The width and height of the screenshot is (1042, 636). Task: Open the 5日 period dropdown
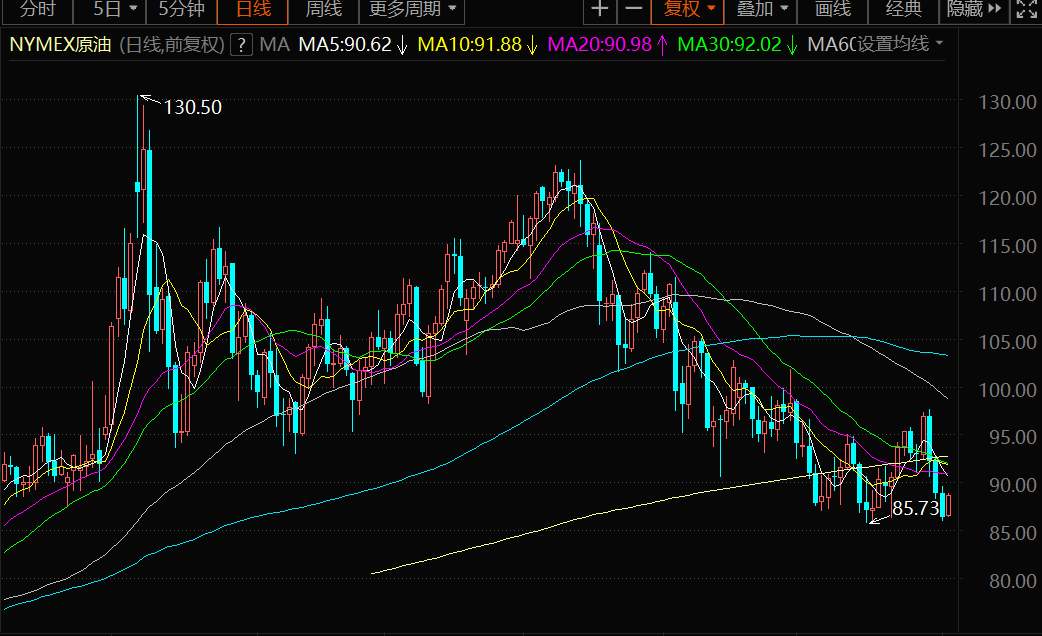click(x=115, y=9)
